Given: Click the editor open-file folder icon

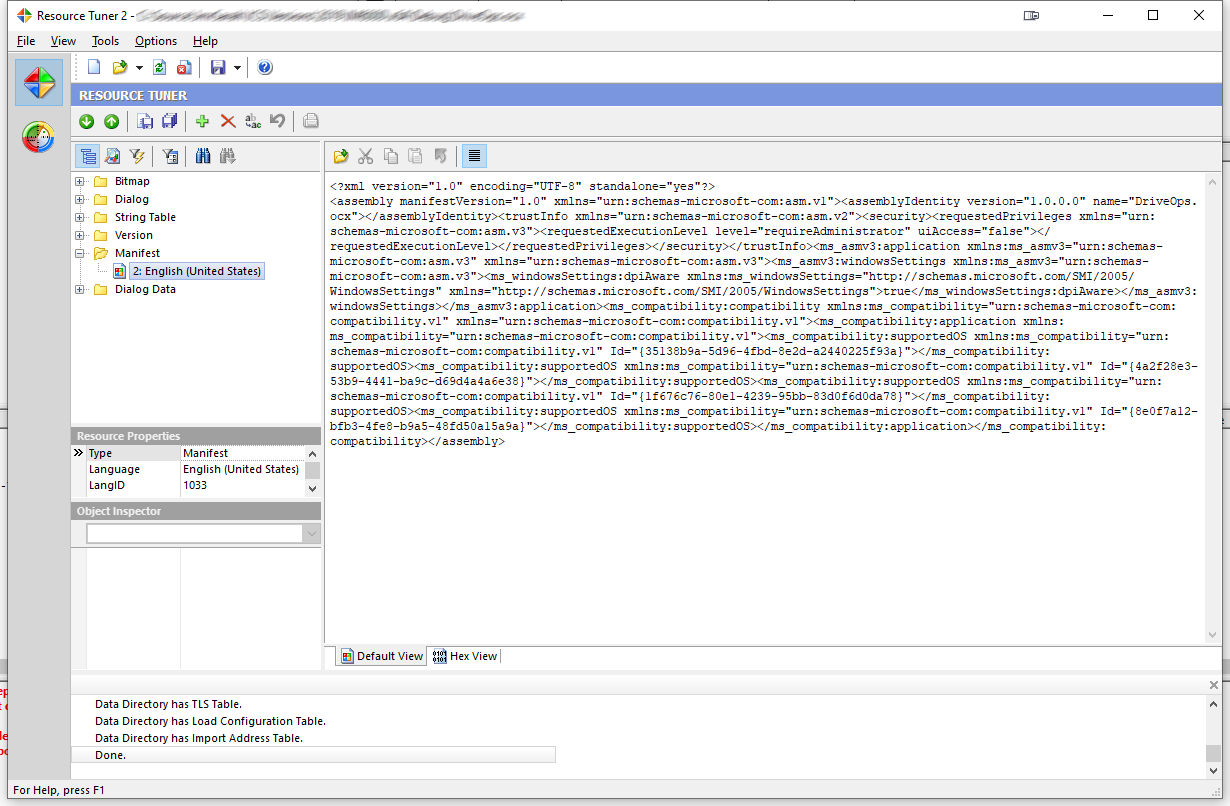Looking at the screenshot, I should point(341,156).
